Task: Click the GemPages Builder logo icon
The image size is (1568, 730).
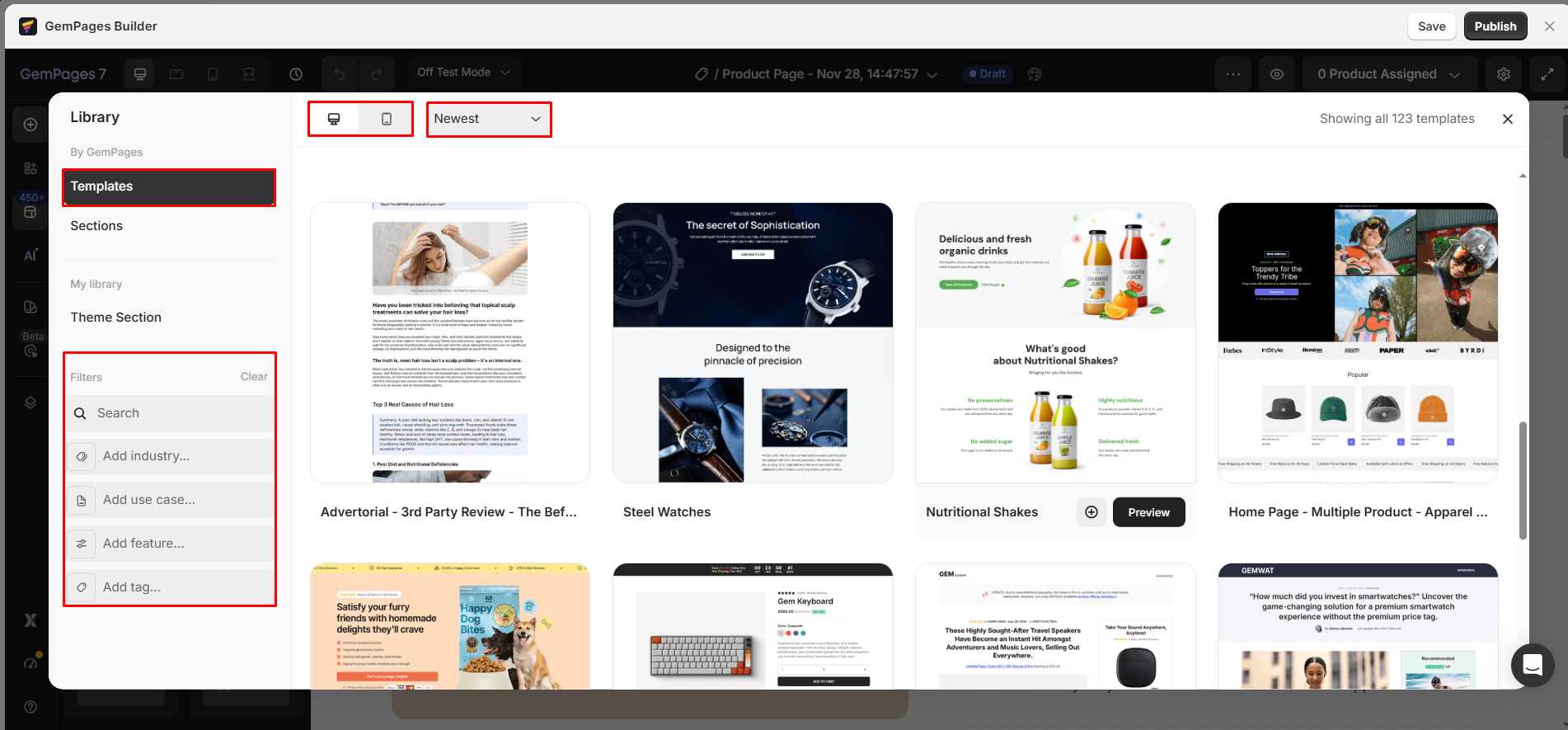Action: 28,26
